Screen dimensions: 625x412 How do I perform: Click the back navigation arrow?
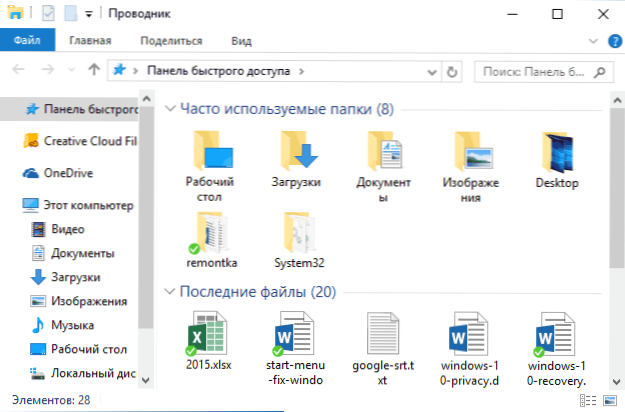(18, 70)
